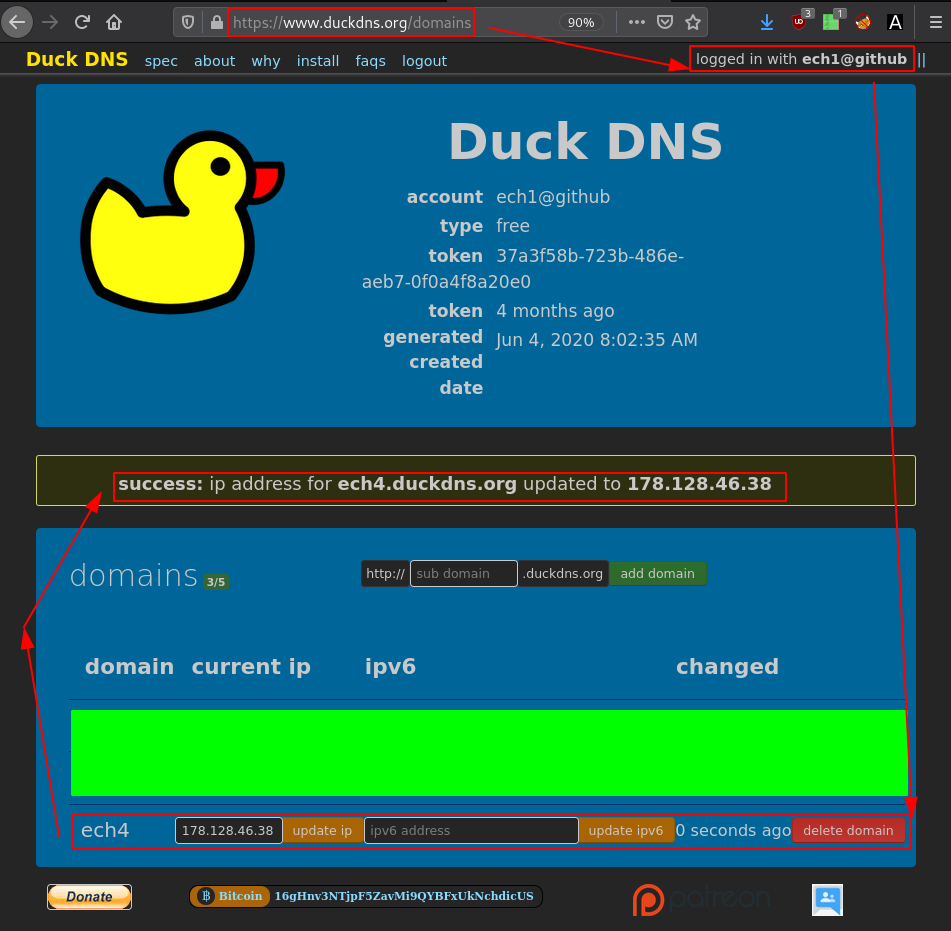Open the faqs navigation link

point(370,61)
